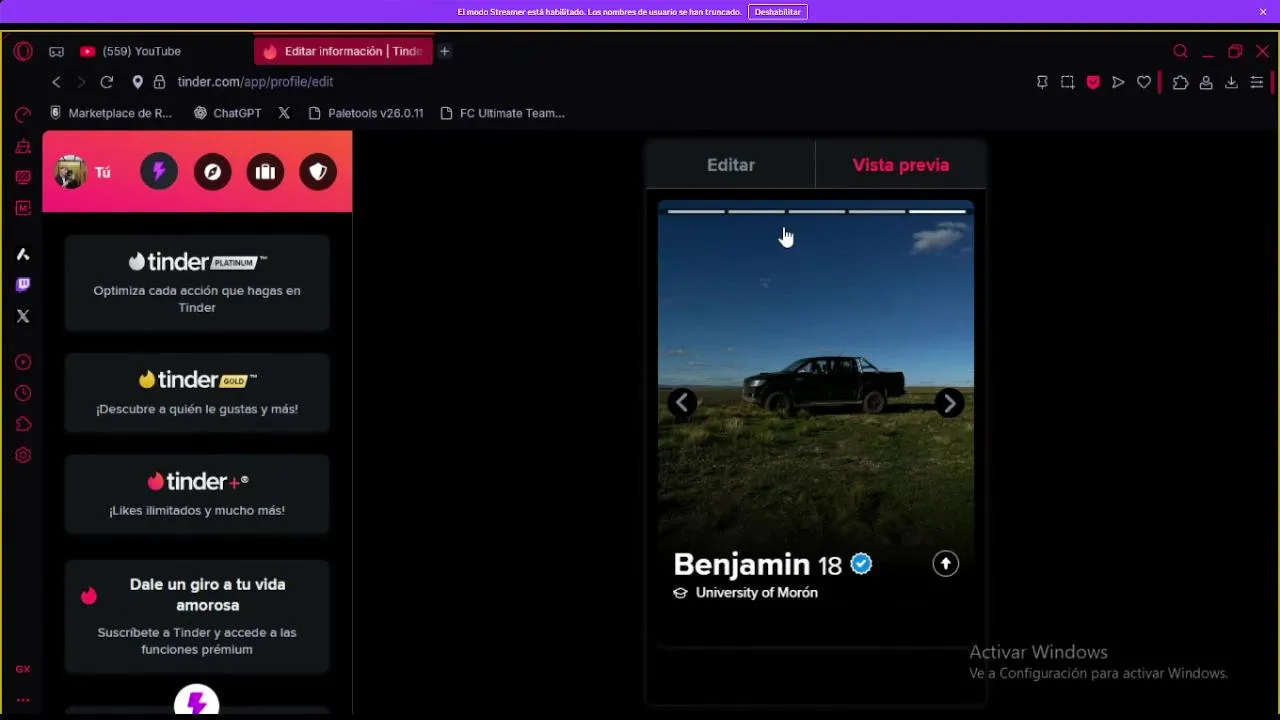
Task: Add page to bookmarks heart icon
Action: pos(1144,82)
